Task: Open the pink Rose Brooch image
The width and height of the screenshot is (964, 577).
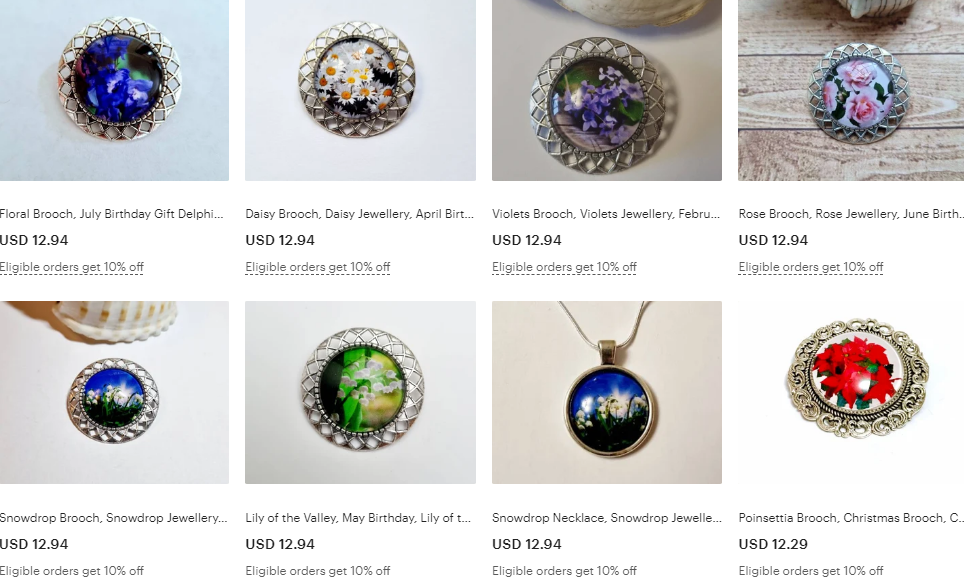Action: coord(851,90)
